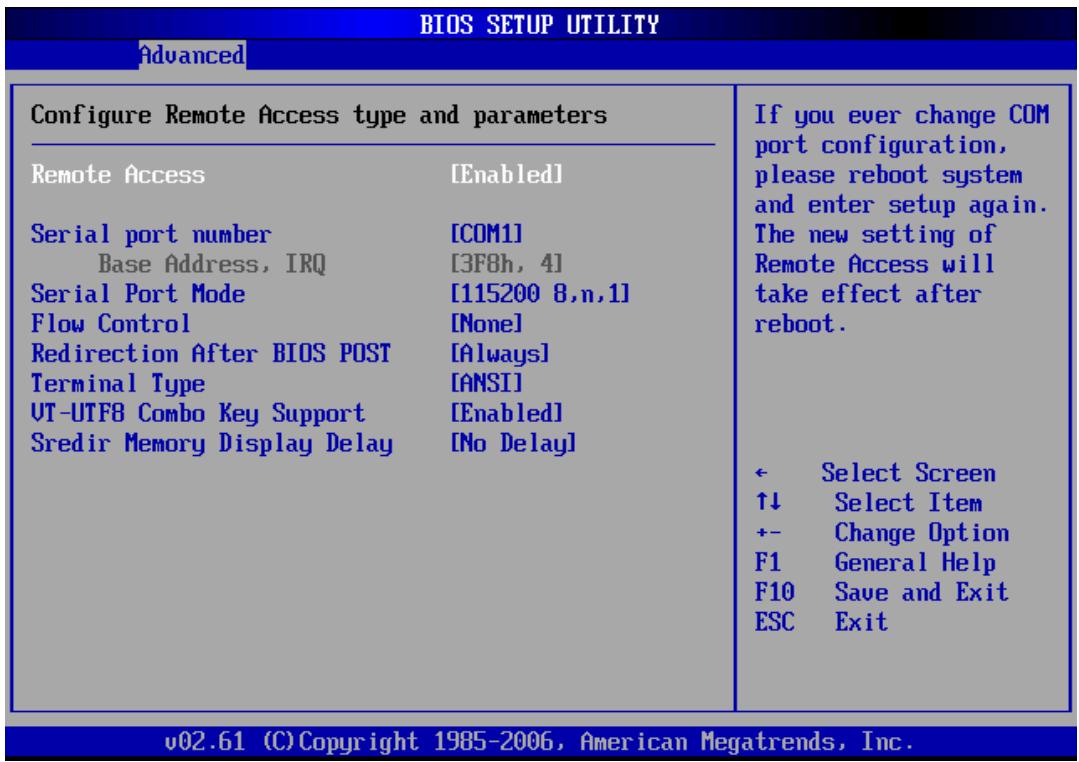This screenshot has height=762, width=1079.
Task: Select the Serial port number label
Action: (151, 235)
